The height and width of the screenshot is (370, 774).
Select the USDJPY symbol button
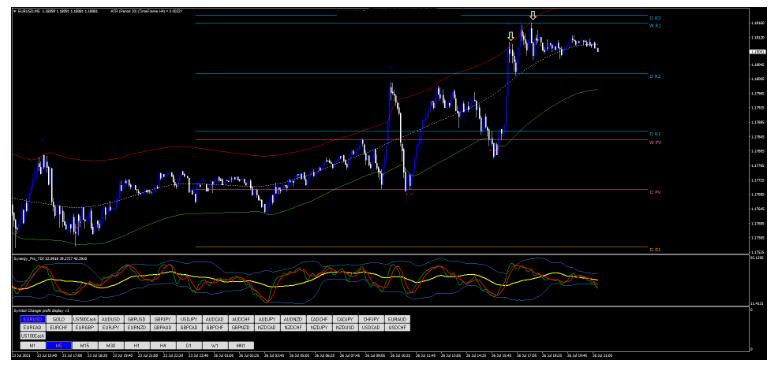point(190,319)
